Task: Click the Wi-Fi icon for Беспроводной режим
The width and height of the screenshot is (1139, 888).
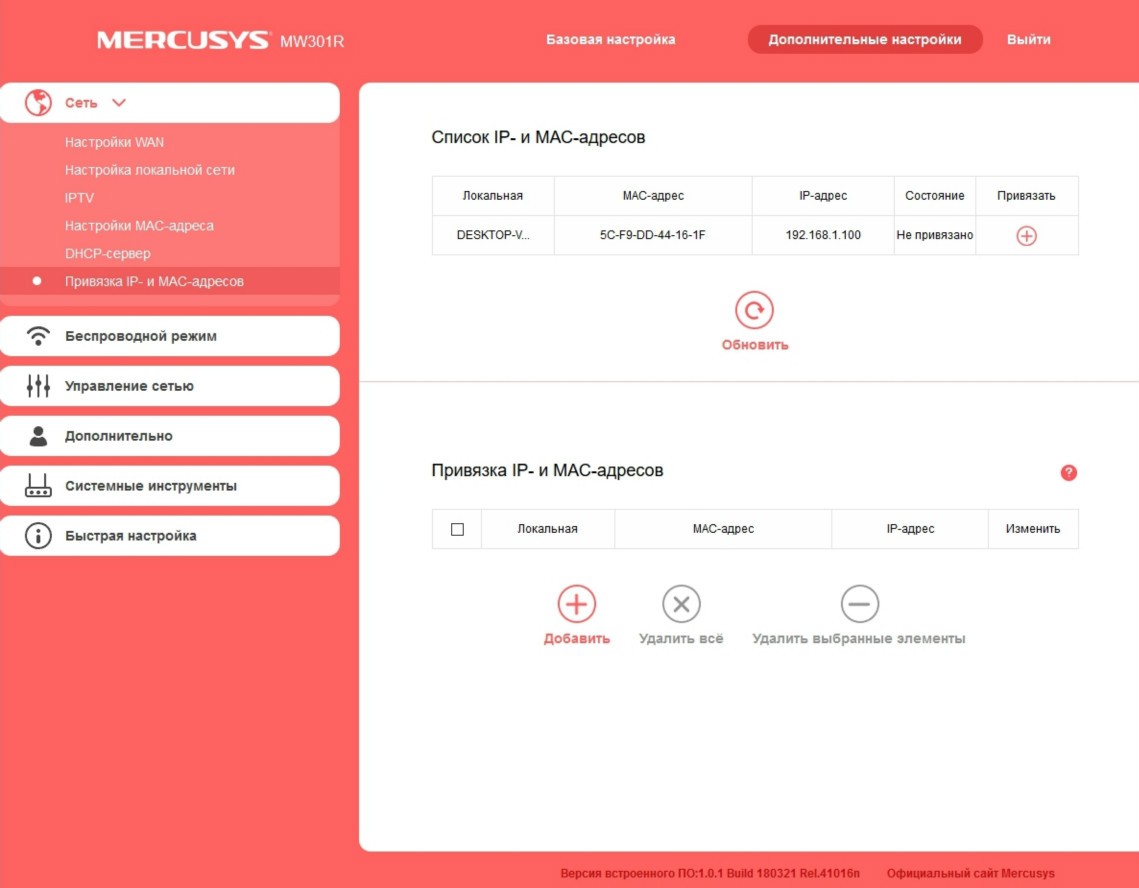Action: pos(38,336)
